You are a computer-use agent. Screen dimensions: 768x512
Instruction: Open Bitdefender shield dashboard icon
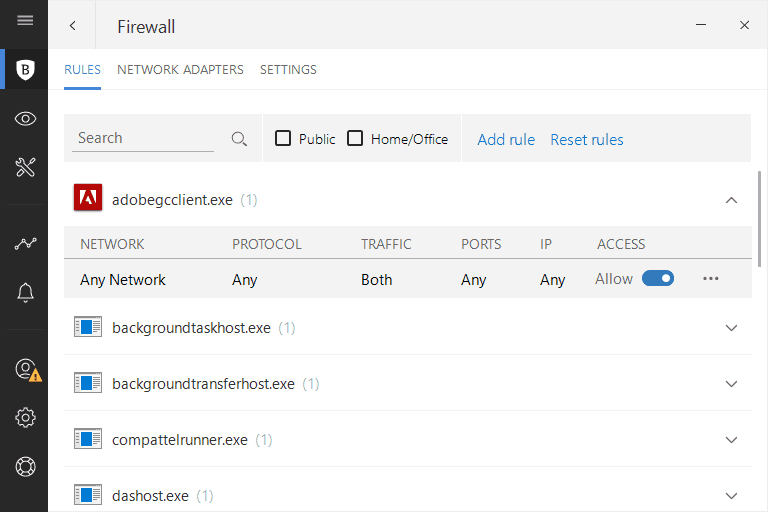pyautogui.click(x=25, y=70)
